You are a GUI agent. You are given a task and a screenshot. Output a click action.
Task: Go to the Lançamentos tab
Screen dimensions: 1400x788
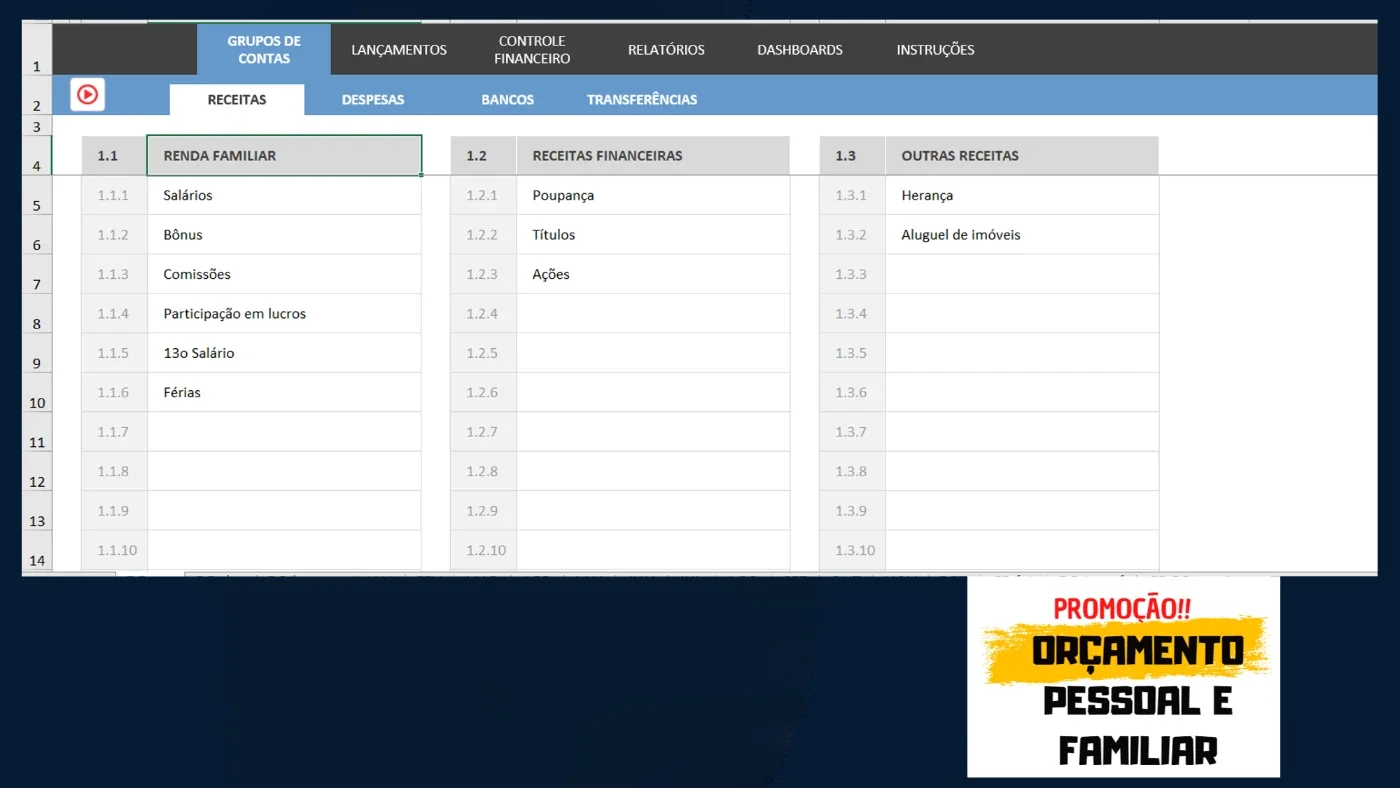pos(399,50)
